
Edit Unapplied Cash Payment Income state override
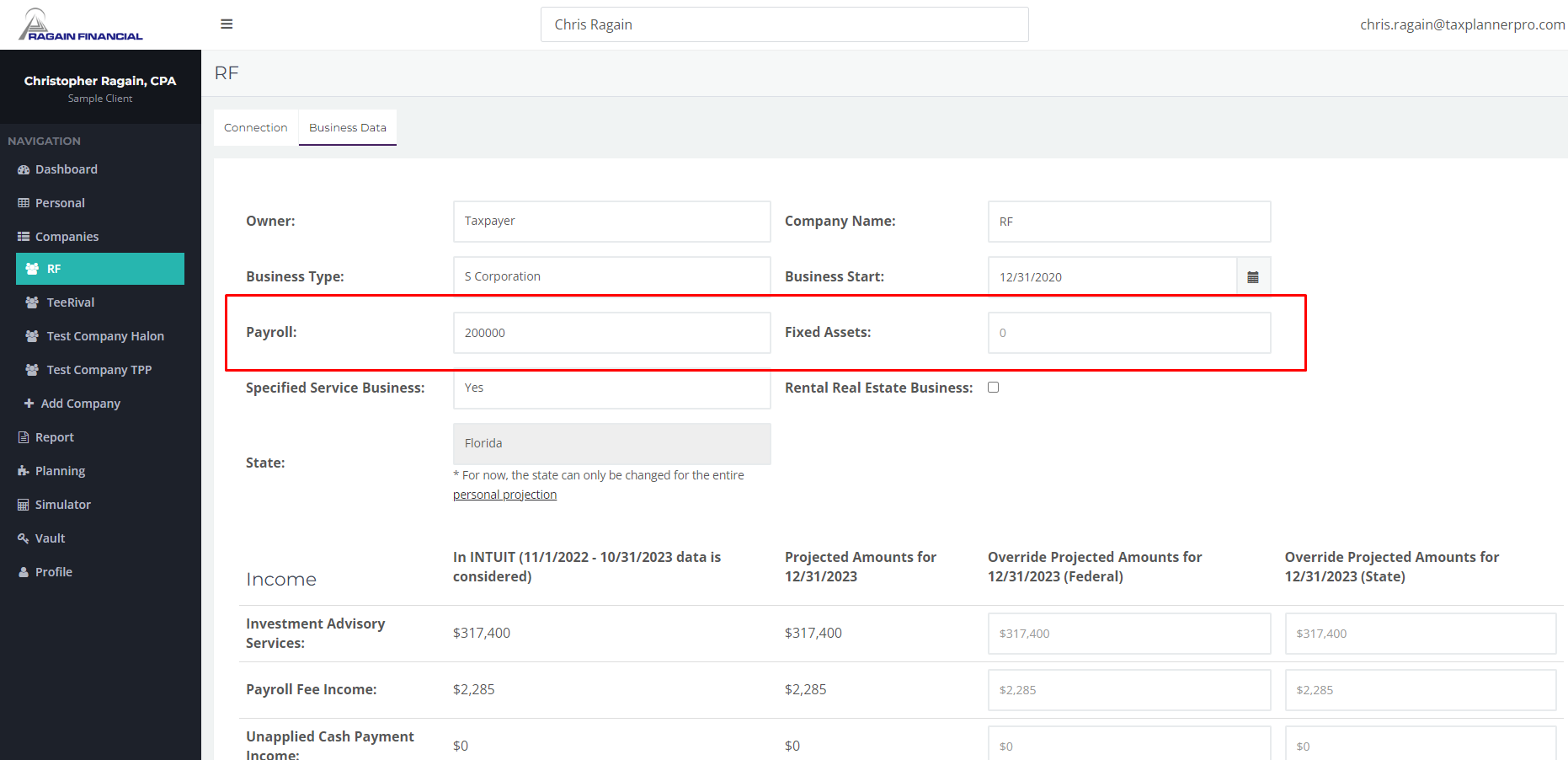point(1421,745)
